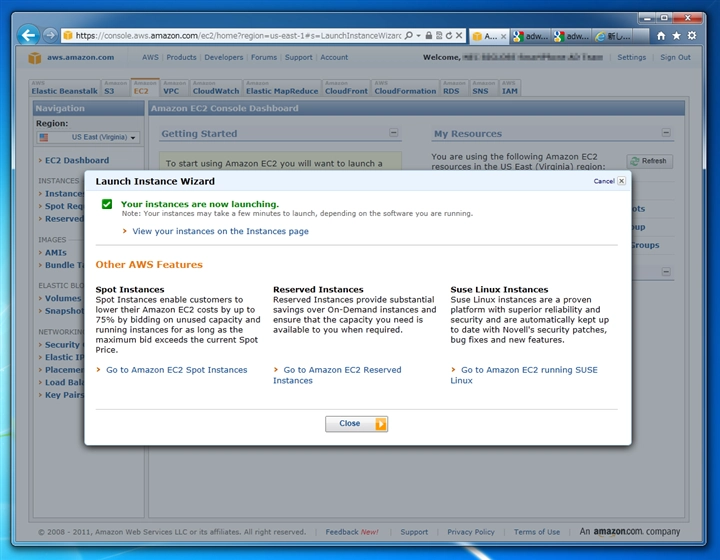Click the browser Back arrow button
Screen dimensions: 720x560
[x=28, y=35]
